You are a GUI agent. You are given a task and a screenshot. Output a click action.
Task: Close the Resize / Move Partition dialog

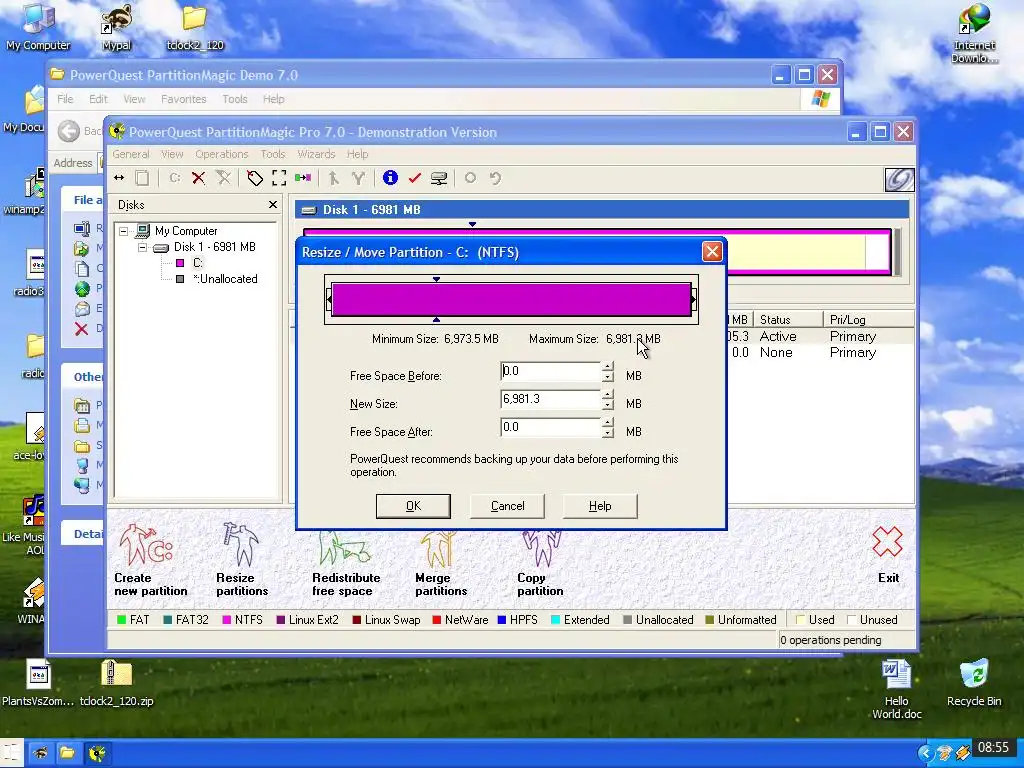pyautogui.click(x=712, y=251)
